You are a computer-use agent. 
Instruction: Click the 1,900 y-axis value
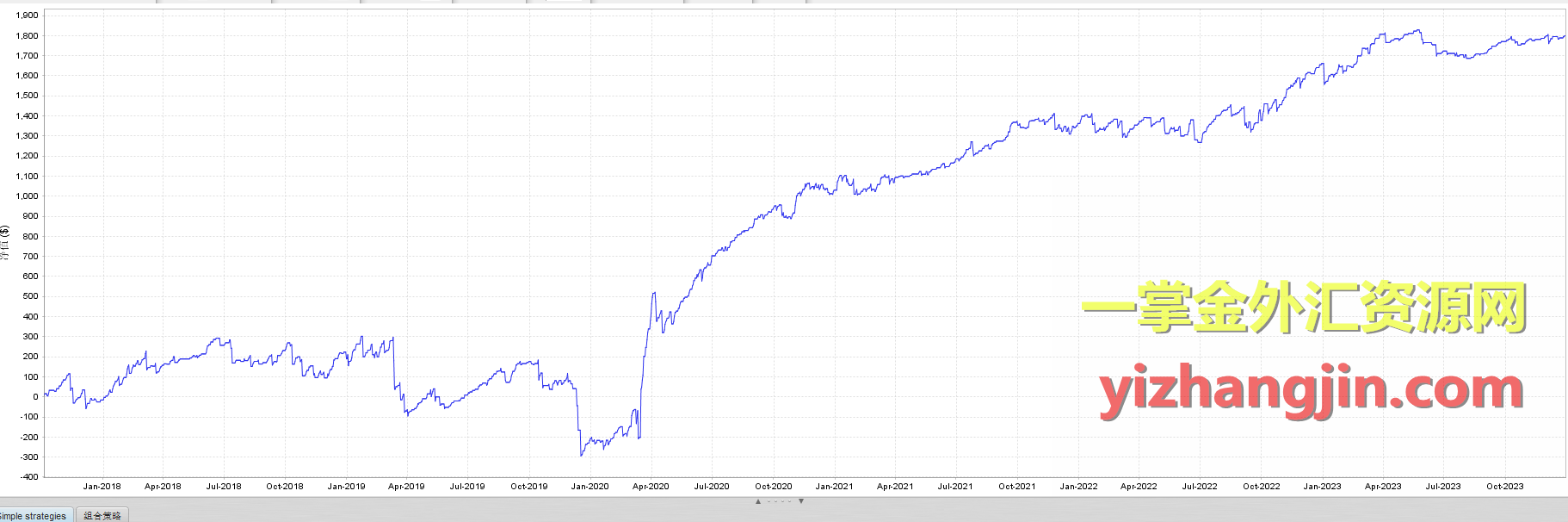coord(28,16)
